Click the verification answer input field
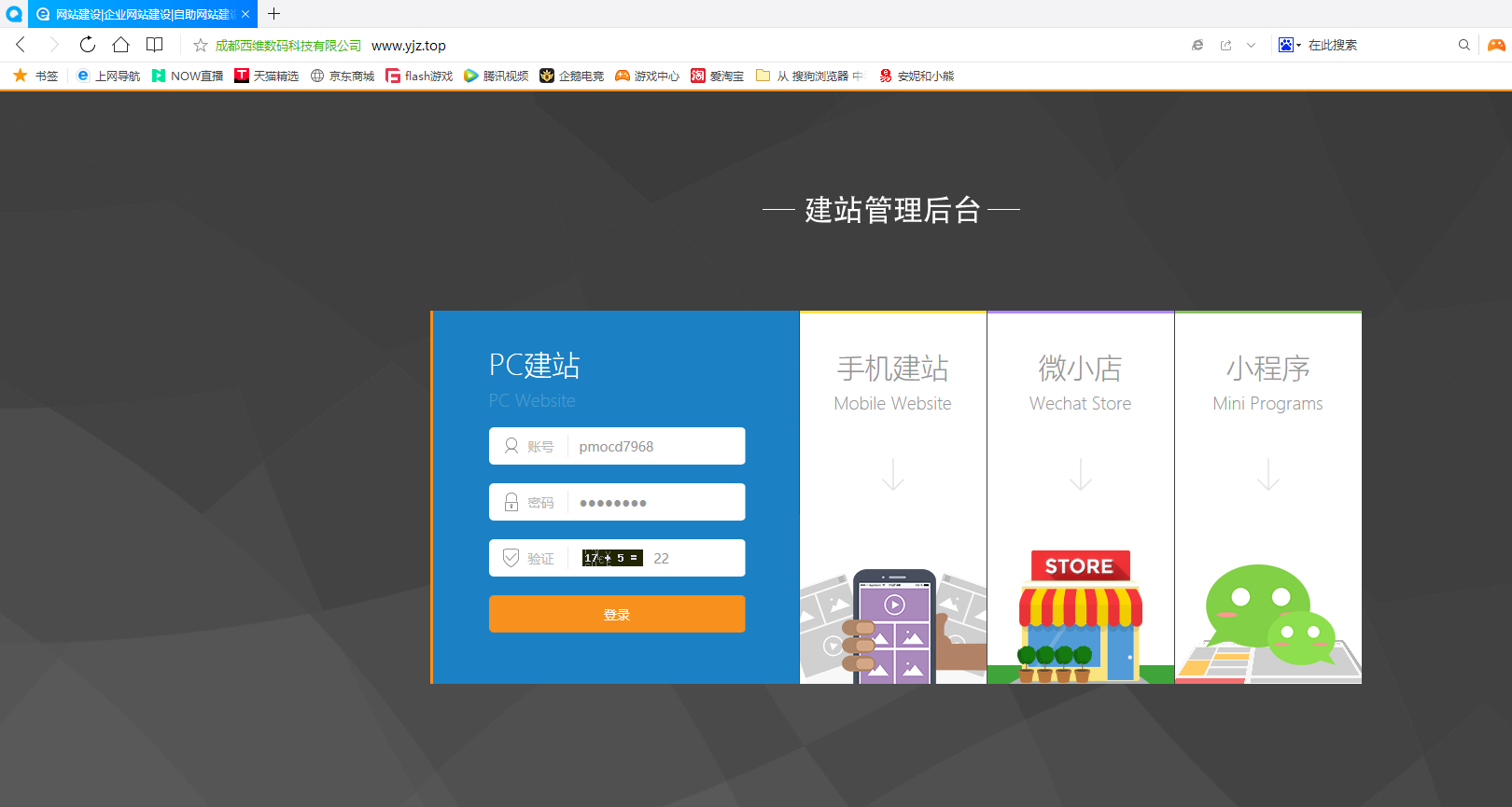This screenshot has width=1512, height=807. coord(695,558)
